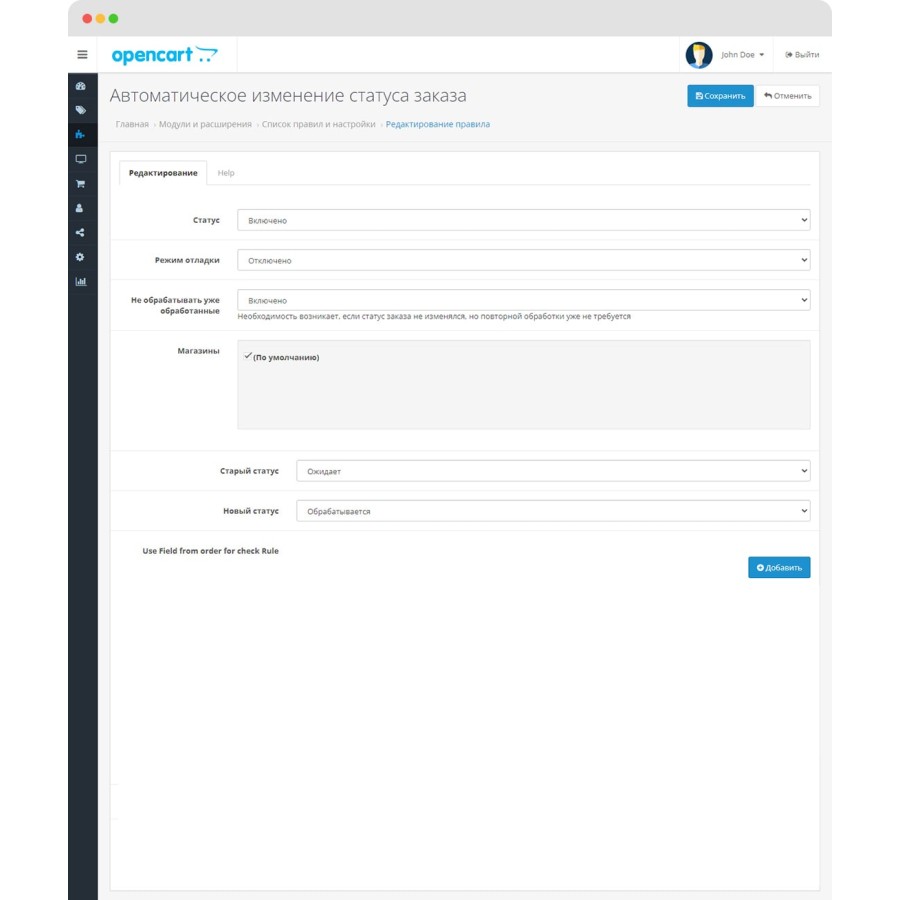Viewport: 900px width, 900px height.
Task: Go to Главная breadcrumb
Action: click(132, 124)
